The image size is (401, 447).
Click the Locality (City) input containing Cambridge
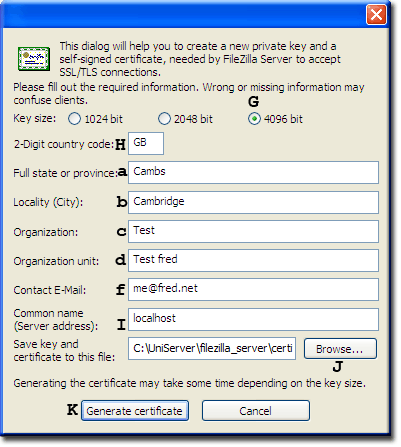click(253, 202)
